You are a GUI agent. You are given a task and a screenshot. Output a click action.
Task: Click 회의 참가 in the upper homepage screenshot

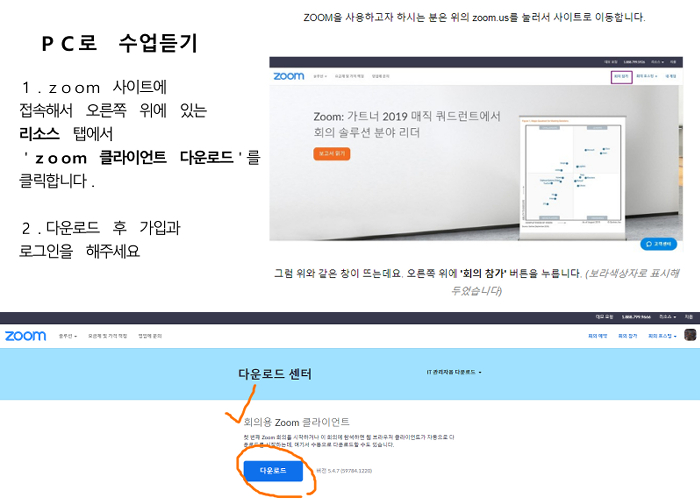coord(621,76)
